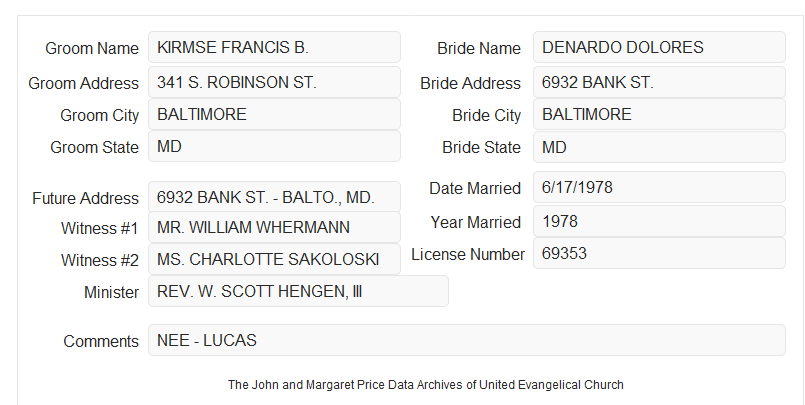This screenshot has height=405, width=805.
Task: Click the License Number field
Action: [x=659, y=253]
